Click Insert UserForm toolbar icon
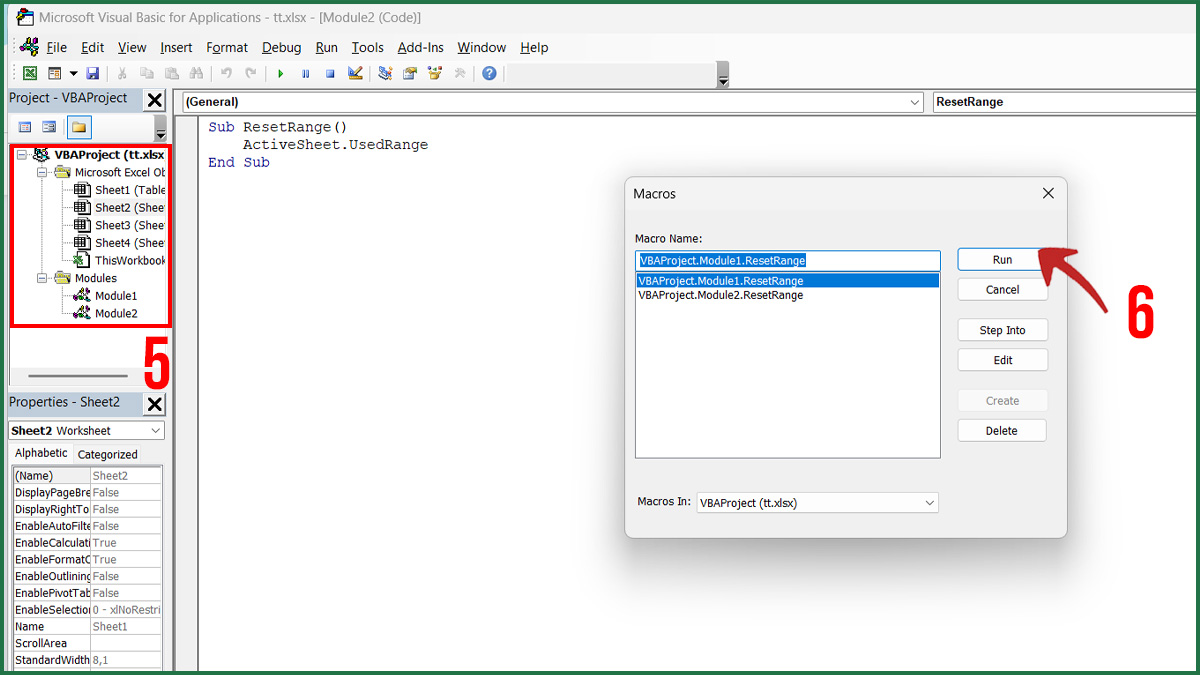 [x=55, y=73]
